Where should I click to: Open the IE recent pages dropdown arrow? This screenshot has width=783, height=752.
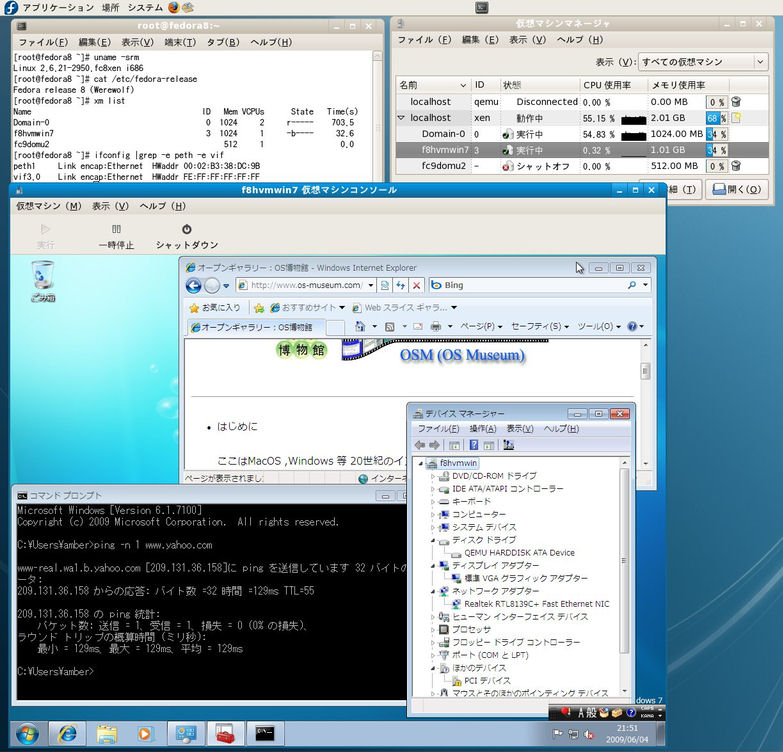226,286
